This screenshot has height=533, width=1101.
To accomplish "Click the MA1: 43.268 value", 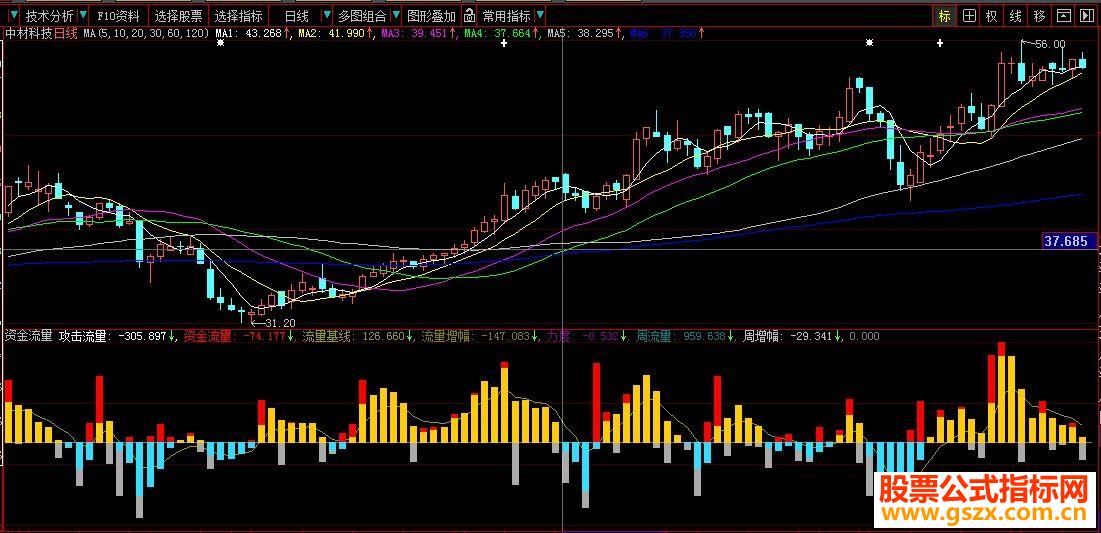I will [x=249, y=32].
